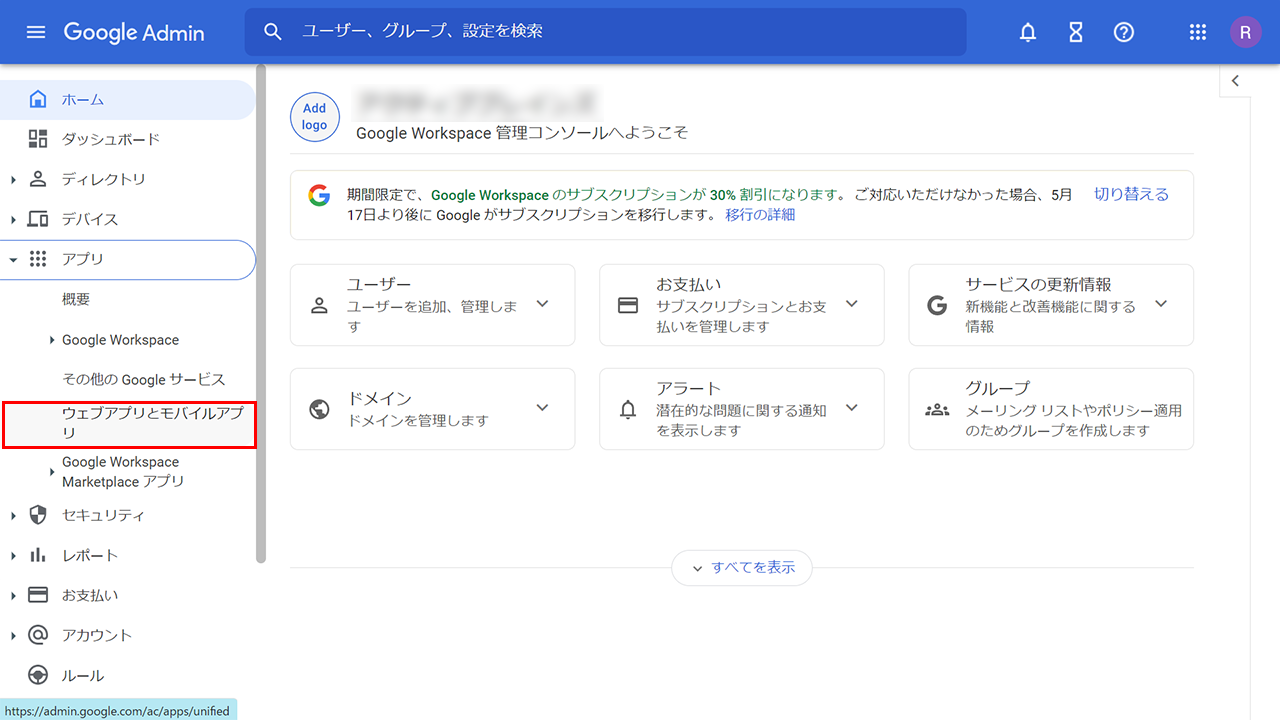1280x720 pixels.
Task: Expand the セキュリティ section arrow
Action: coord(14,516)
